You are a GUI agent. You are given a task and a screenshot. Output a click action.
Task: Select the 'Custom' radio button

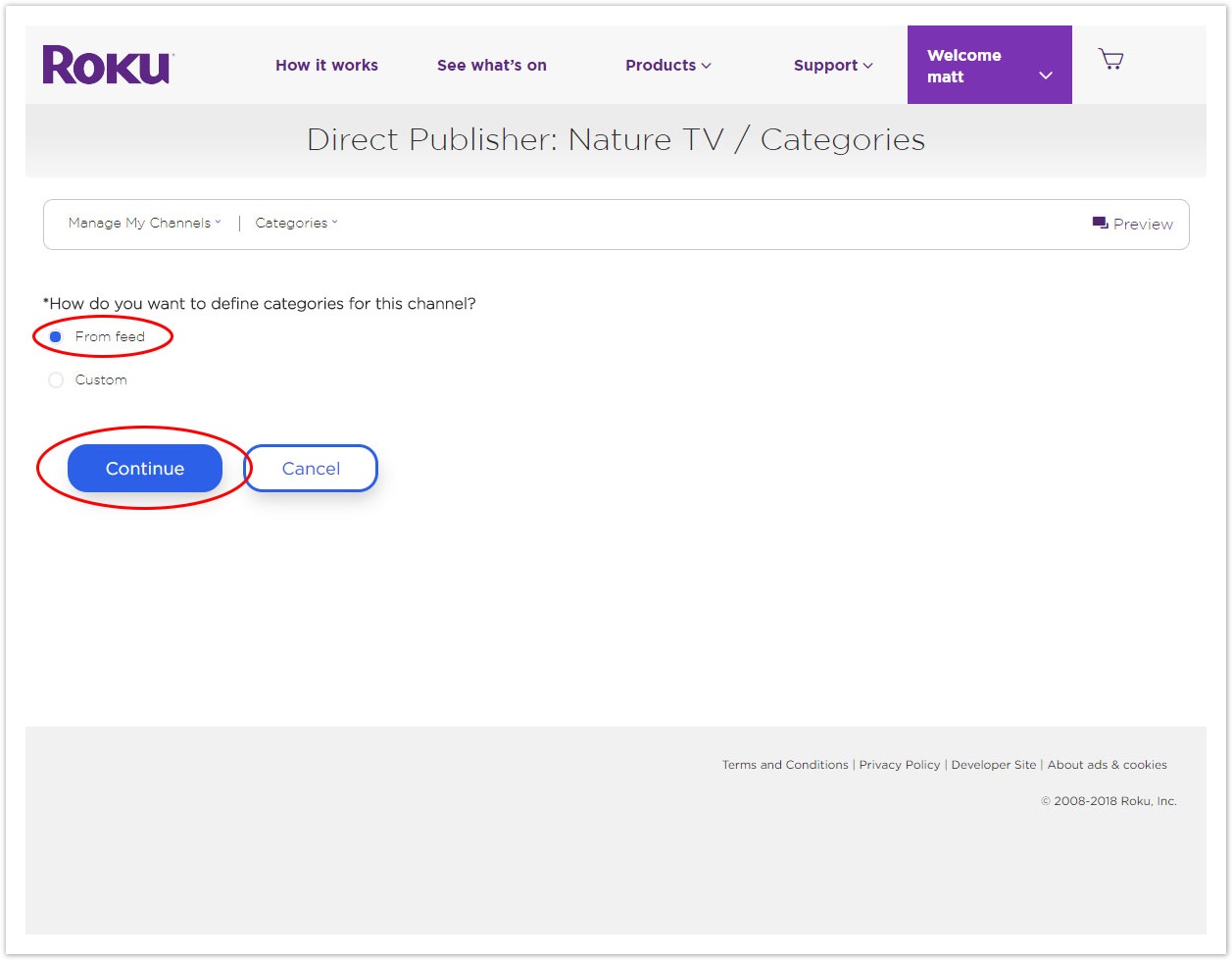pyautogui.click(x=56, y=380)
